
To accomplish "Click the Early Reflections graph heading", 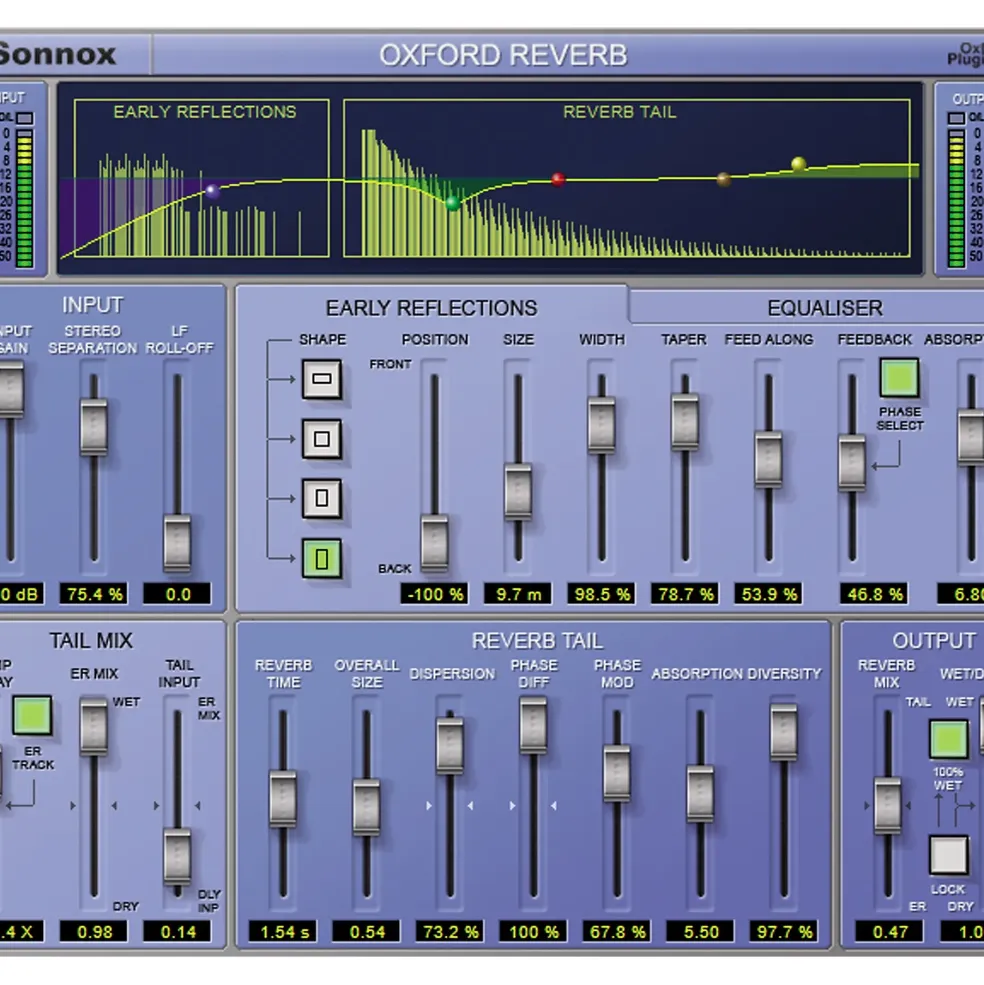I will coord(205,112).
